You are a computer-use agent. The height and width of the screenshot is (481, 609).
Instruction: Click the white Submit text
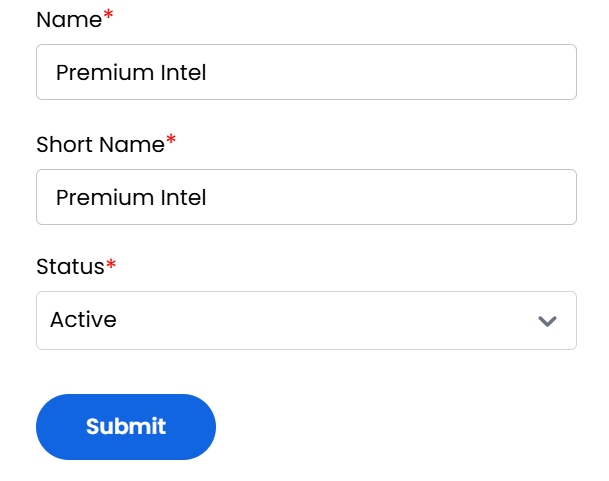coord(126,426)
